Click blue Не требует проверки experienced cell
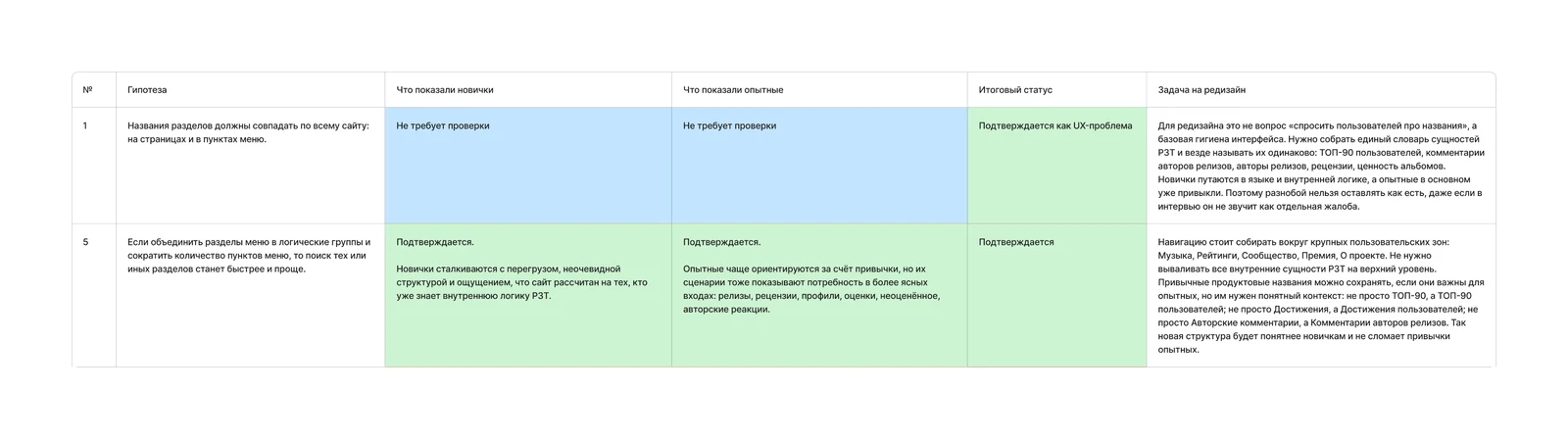Screen dimensions: 1568x439 [819, 166]
